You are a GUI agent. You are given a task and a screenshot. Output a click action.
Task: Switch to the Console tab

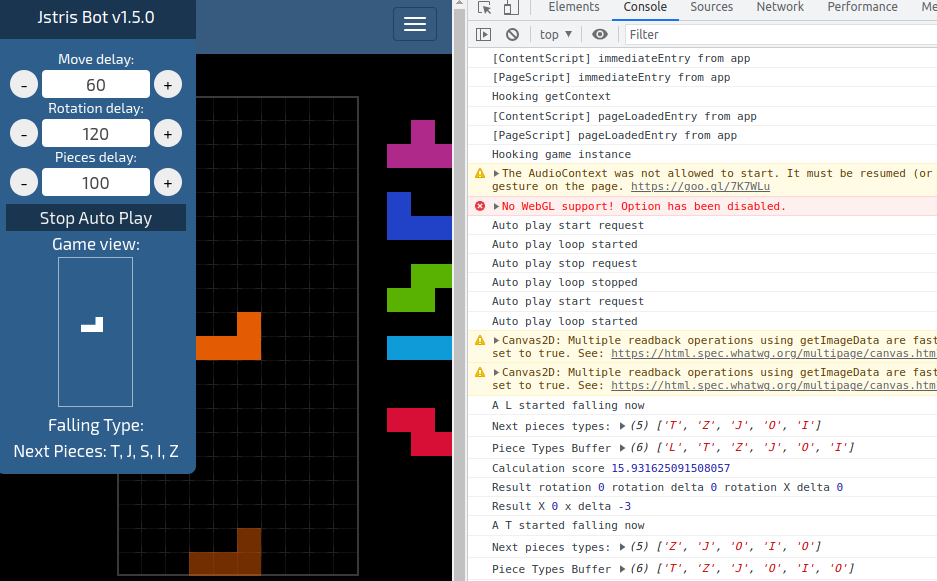(x=645, y=7)
